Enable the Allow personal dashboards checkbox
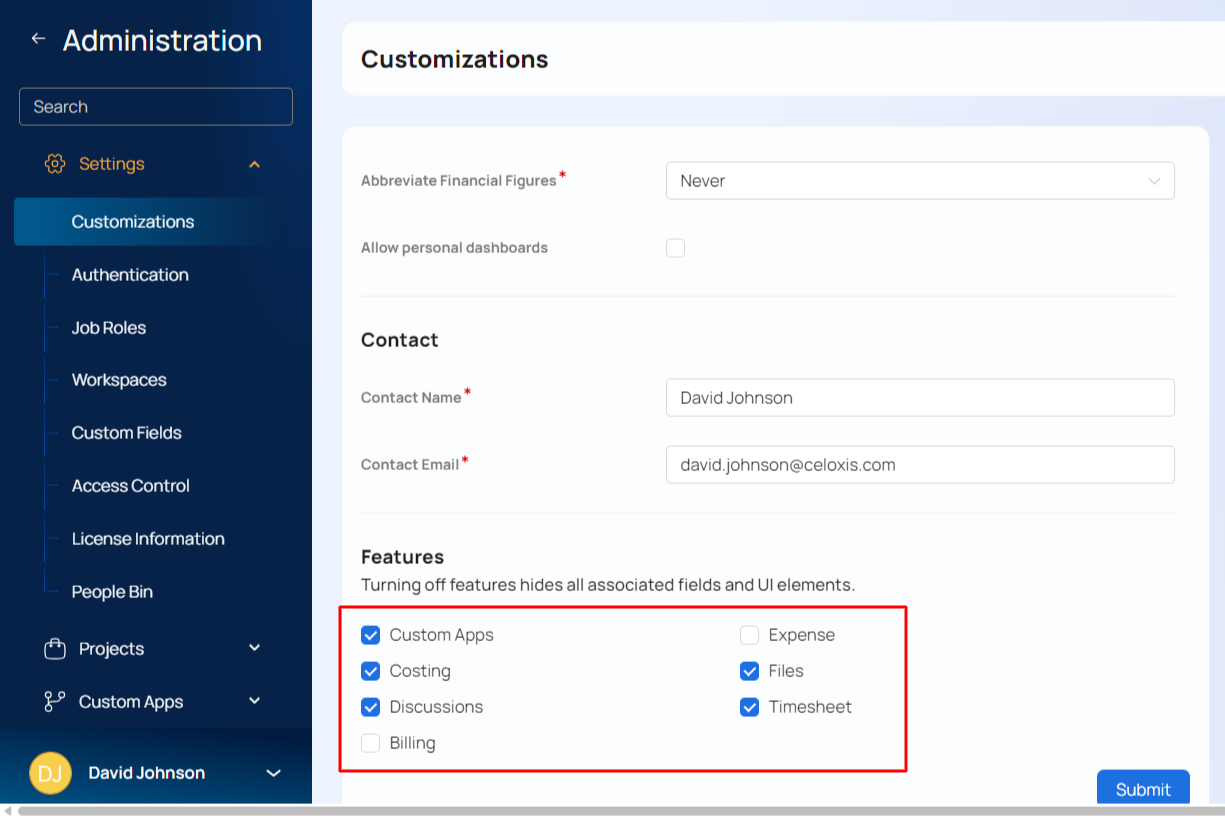1225x816 pixels. pyautogui.click(x=676, y=248)
